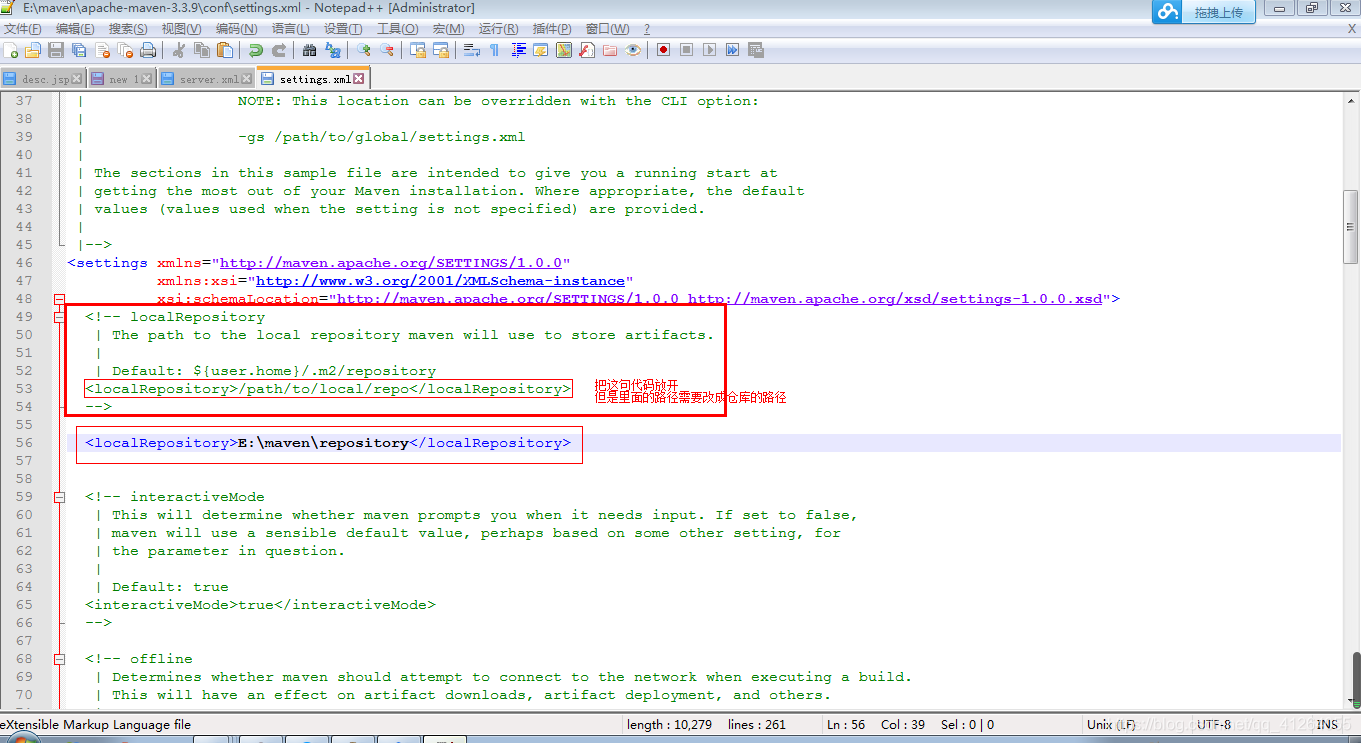Click the Open file toolbar icon
1361x743 pixels.
[x=32, y=50]
